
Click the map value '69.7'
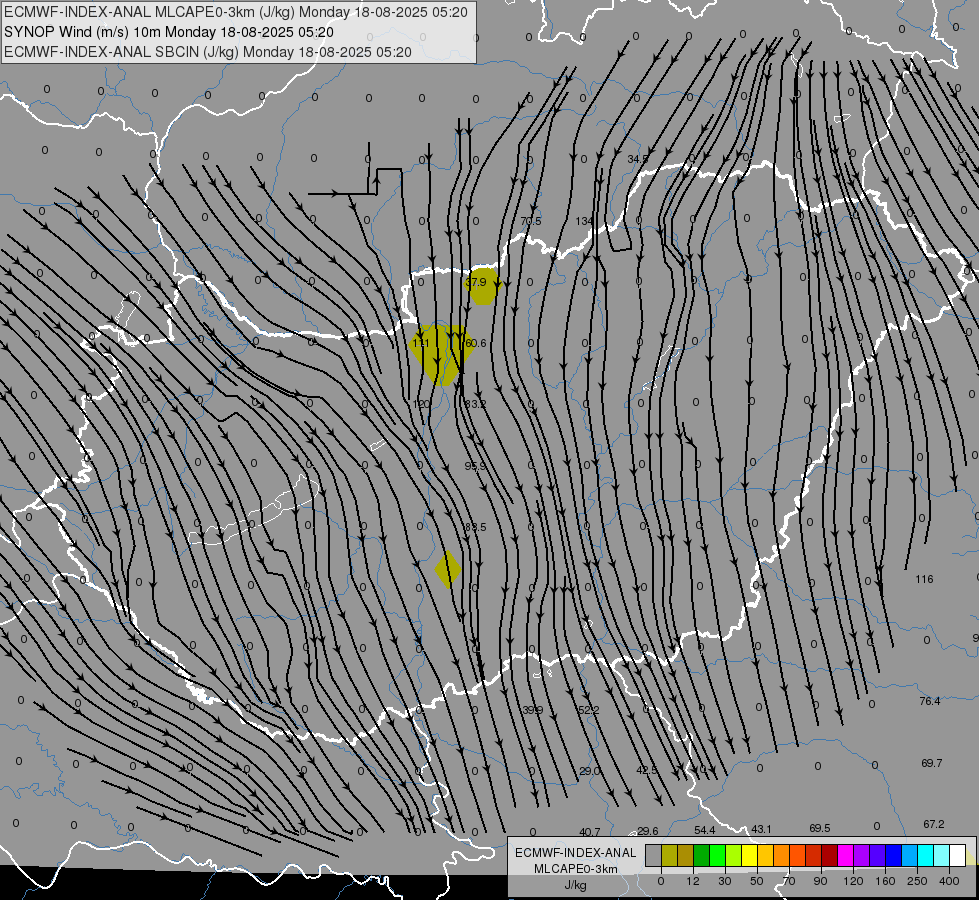point(932,763)
